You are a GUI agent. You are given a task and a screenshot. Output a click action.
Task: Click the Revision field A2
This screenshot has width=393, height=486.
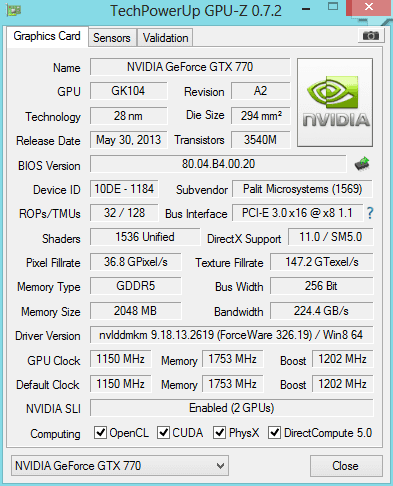(x=260, y=91)
